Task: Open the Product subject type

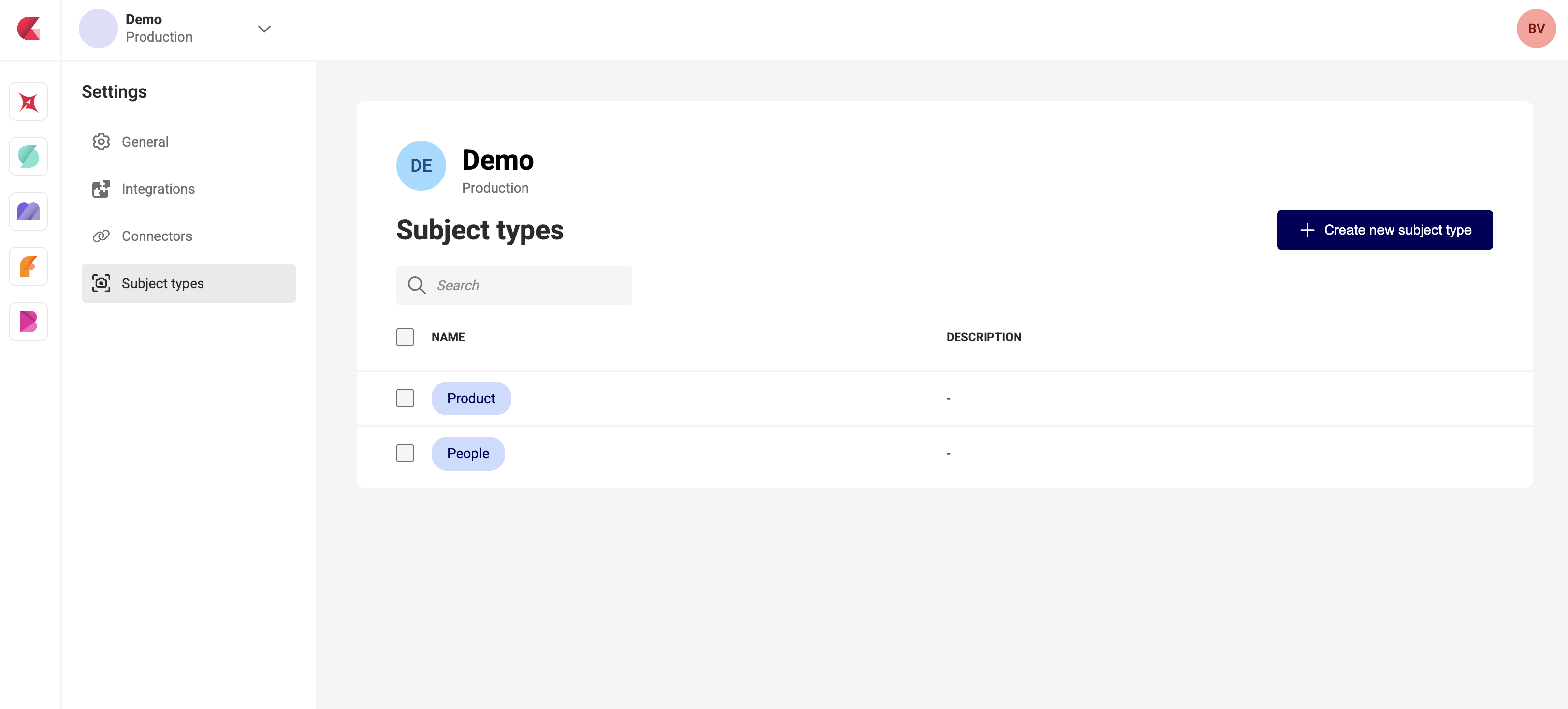Action: click(470, 398)
